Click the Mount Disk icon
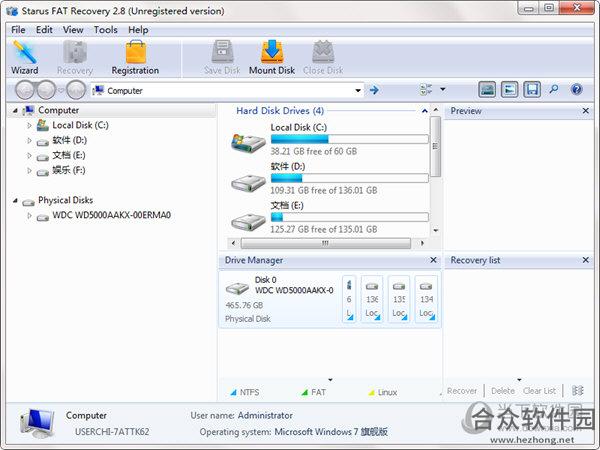Image resolution: width=600 pixels, height=450 pixels. (x=272, y=57)
